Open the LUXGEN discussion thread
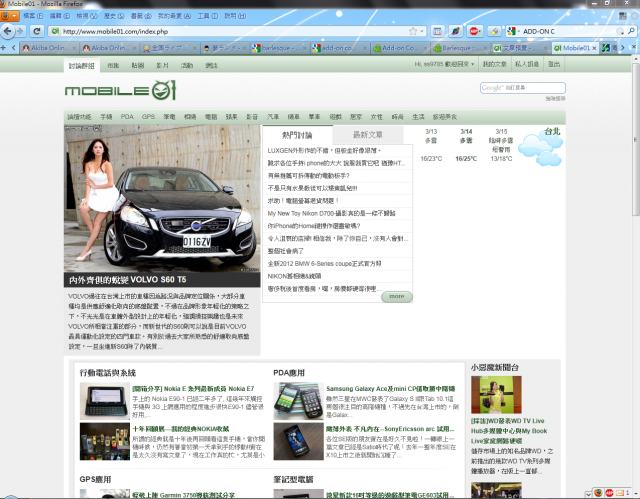The width and height of the screenshot is (640, 499). [x=324, y=151]
